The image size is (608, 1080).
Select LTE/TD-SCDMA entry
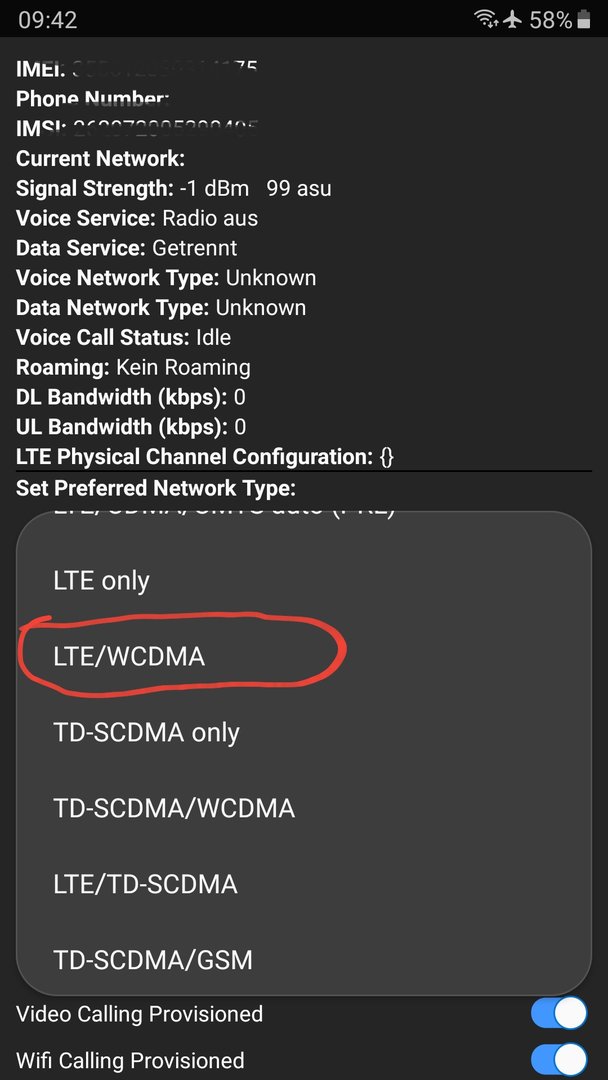[304, 884]
